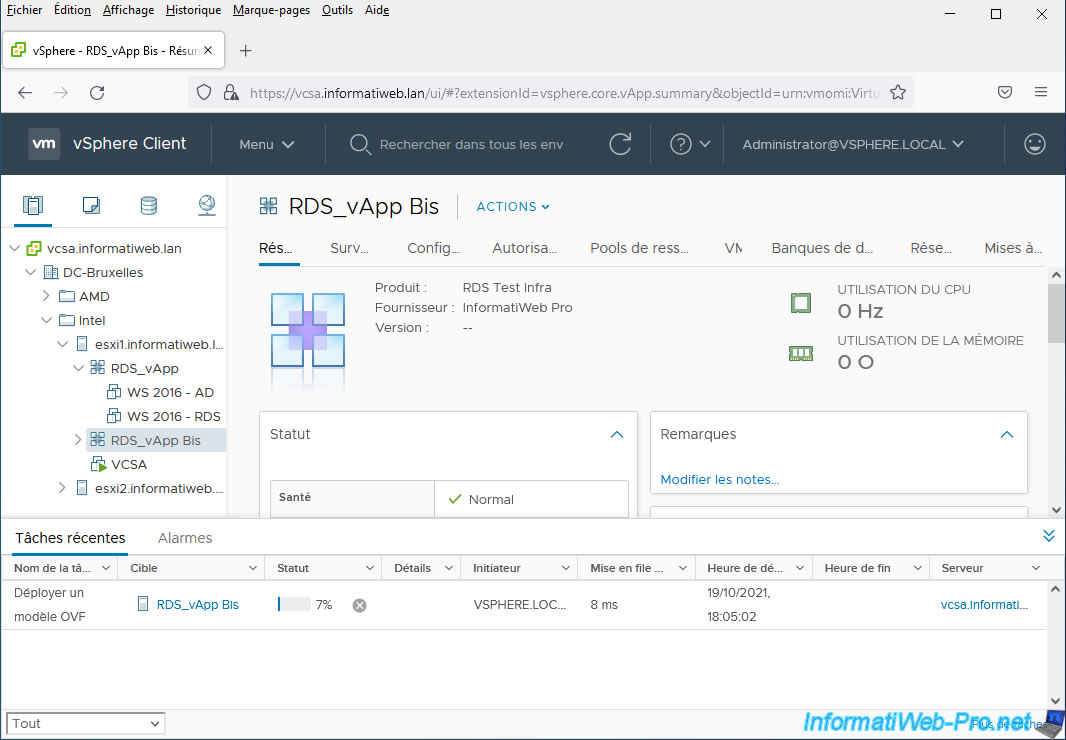Expand the AMD folder
The height and width of the screenshot is (740, 1066).
46,297
